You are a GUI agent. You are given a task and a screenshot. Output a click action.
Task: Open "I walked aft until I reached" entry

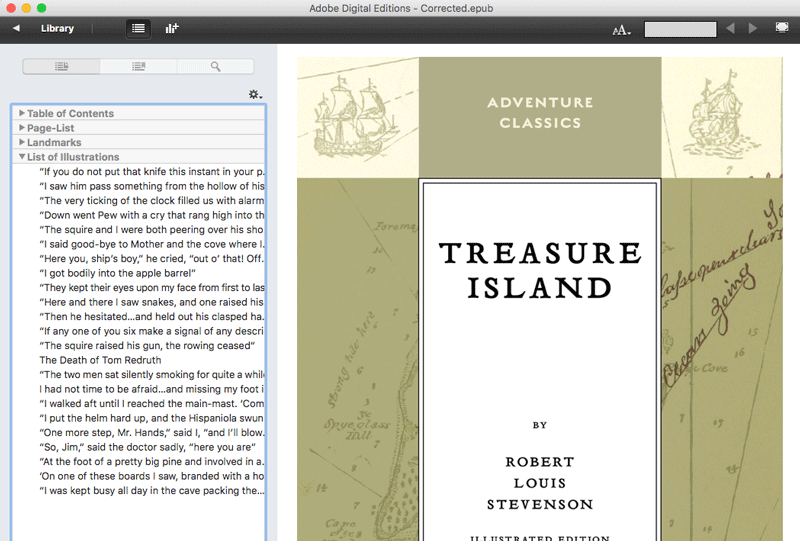(152, 404)
